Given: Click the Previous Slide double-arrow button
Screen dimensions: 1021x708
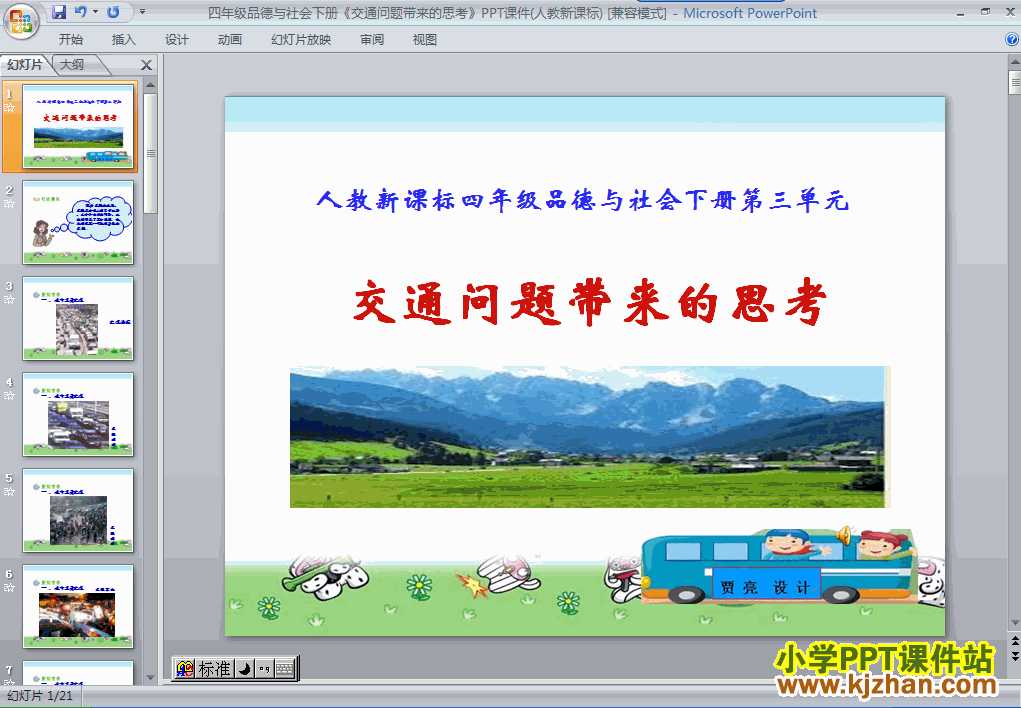Looking at the screenshot, I should tap(1014, 641).
